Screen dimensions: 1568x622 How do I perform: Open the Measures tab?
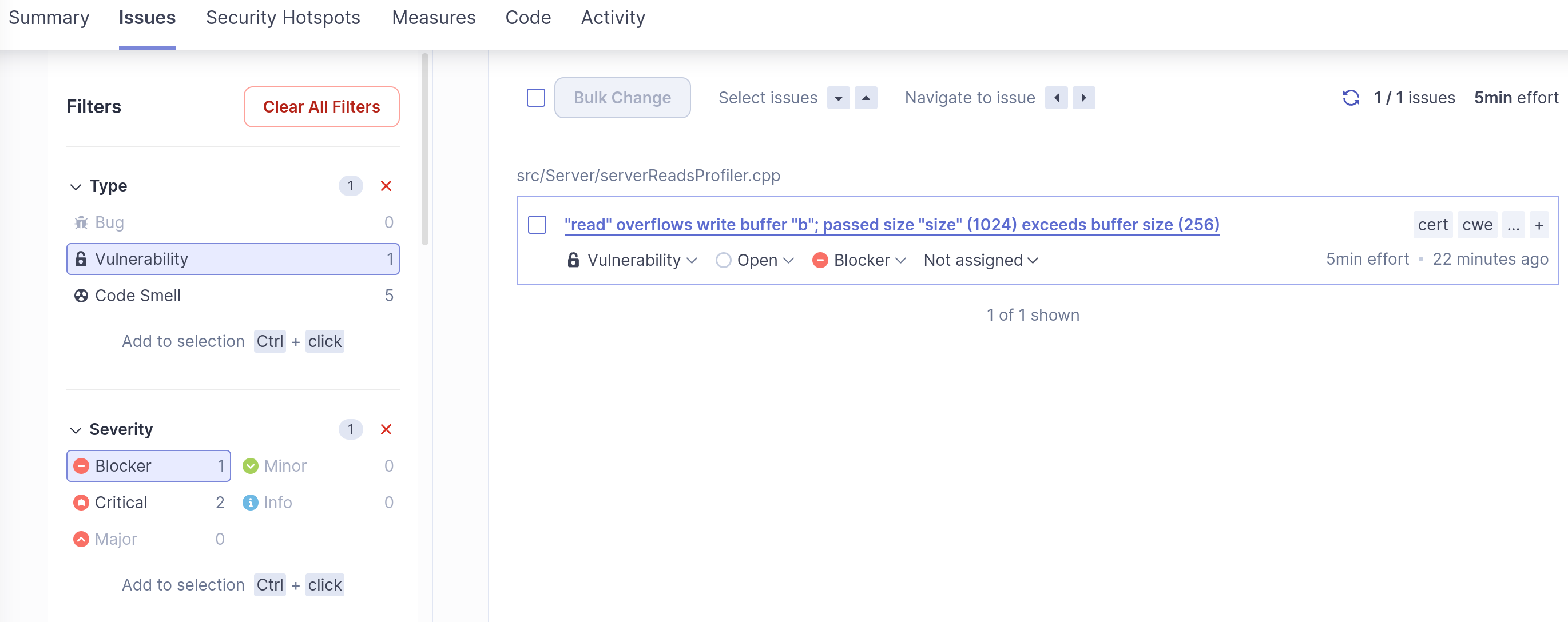click(434, 18)
